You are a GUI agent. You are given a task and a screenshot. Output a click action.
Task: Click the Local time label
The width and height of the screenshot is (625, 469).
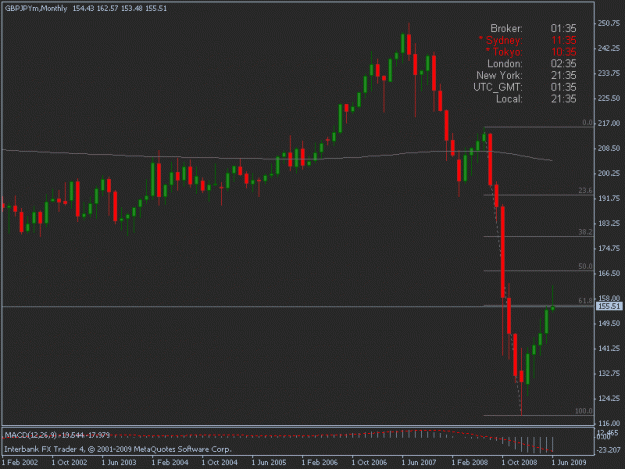(x=509, y=99)
